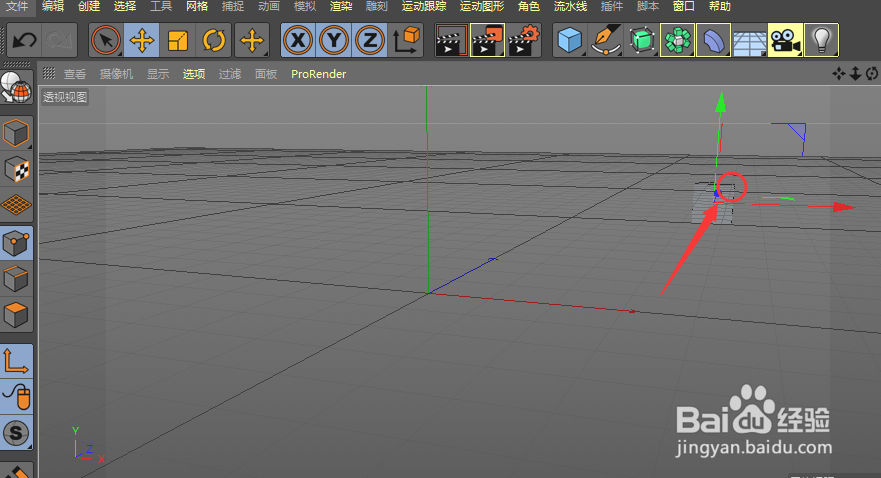Open the 帮助 menu

720,6
